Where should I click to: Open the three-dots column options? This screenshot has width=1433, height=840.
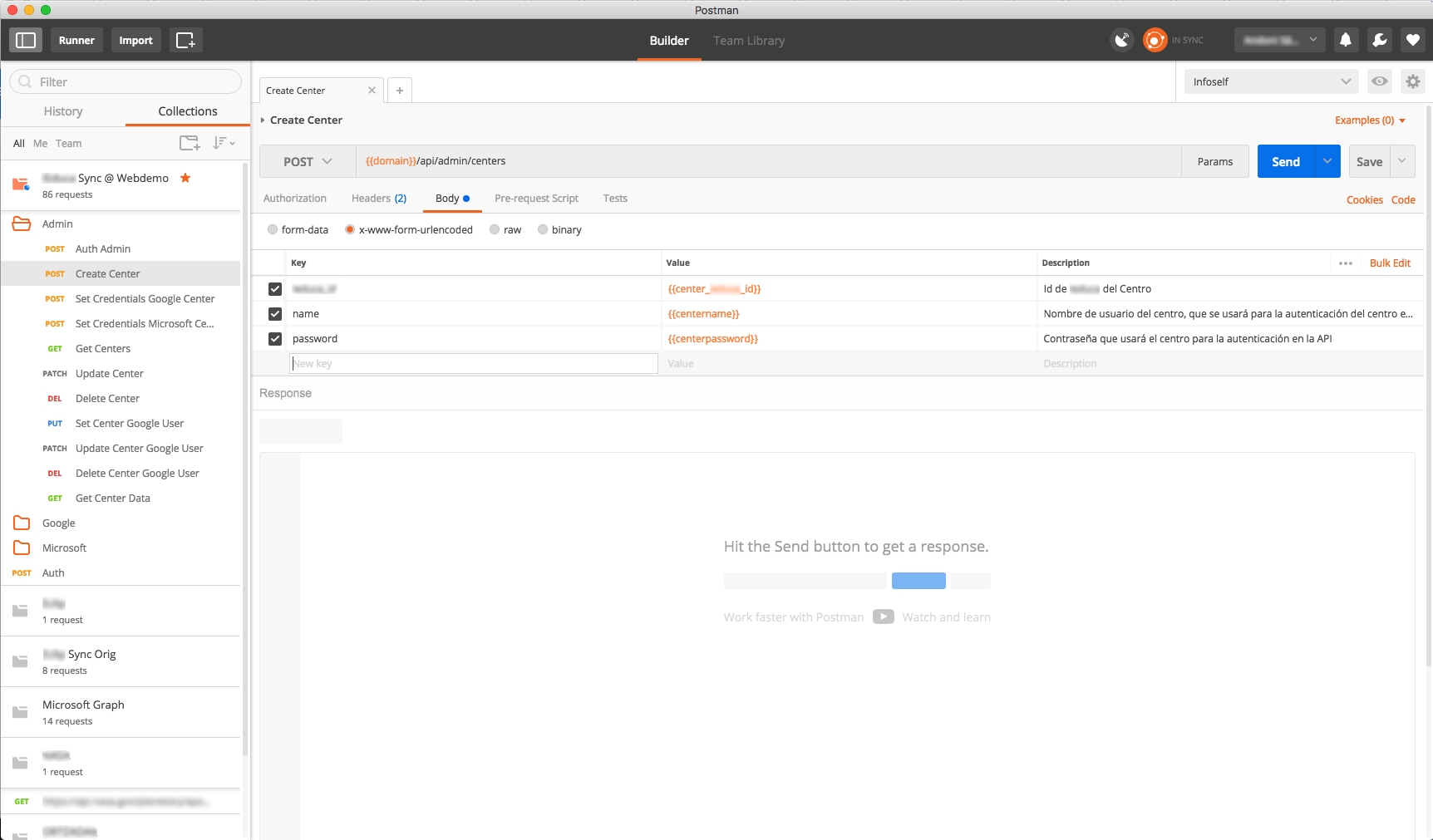[x=1346, y=263]
